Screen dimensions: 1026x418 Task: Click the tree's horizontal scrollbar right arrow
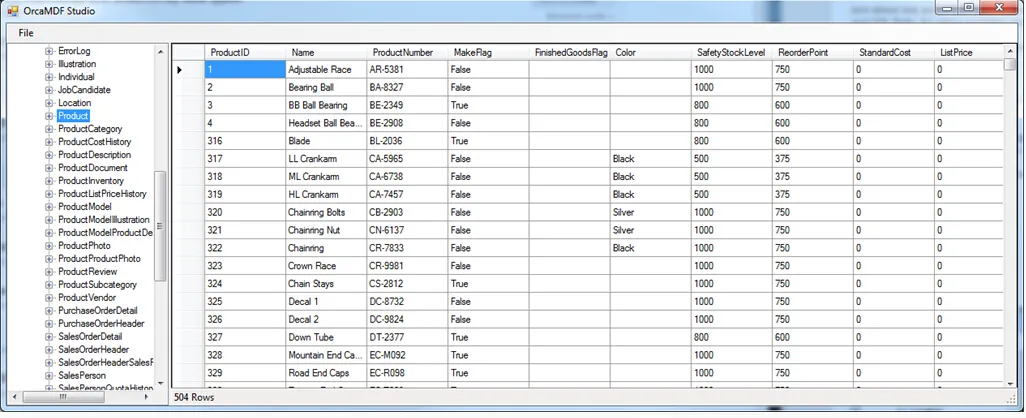(x=148, y=397)
